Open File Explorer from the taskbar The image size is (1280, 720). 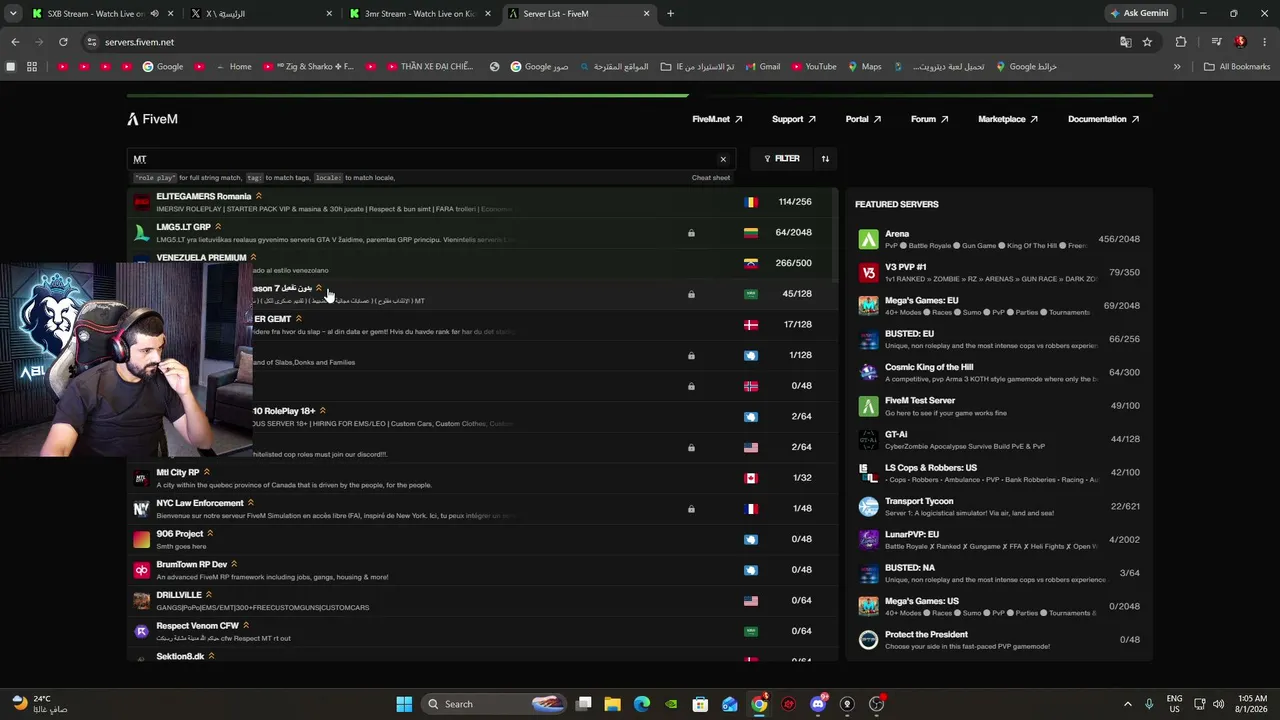click(613, 704)
